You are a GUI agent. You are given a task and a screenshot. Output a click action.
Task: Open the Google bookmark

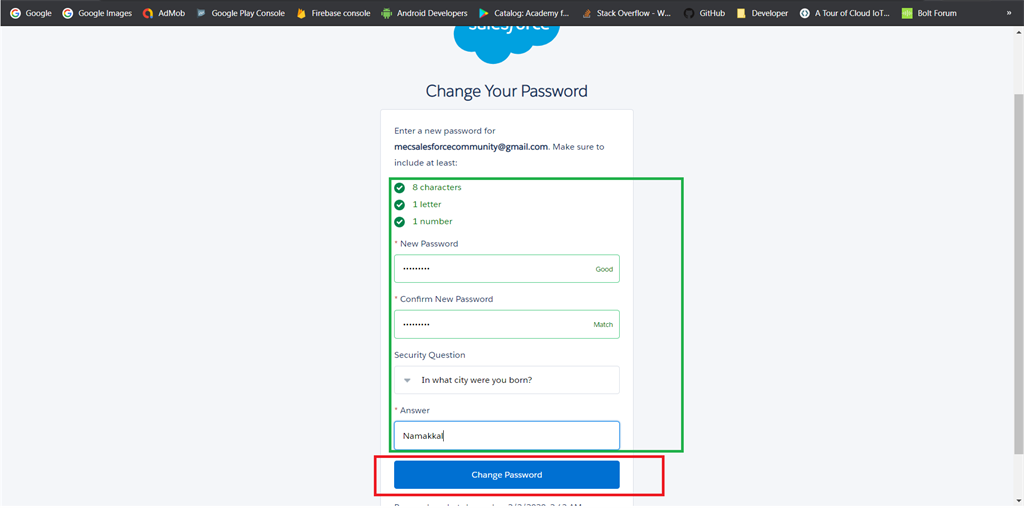point(31,13)
